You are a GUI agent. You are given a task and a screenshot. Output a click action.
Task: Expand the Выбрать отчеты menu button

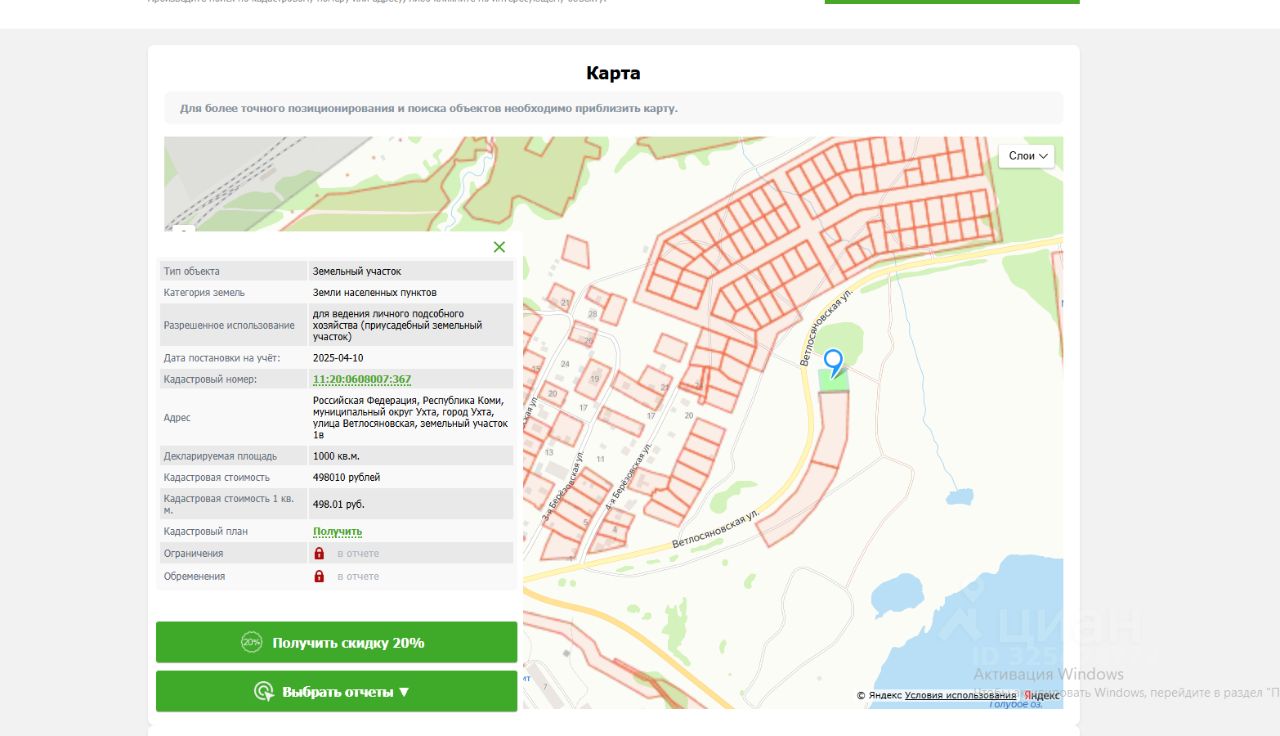click(336, 691)
